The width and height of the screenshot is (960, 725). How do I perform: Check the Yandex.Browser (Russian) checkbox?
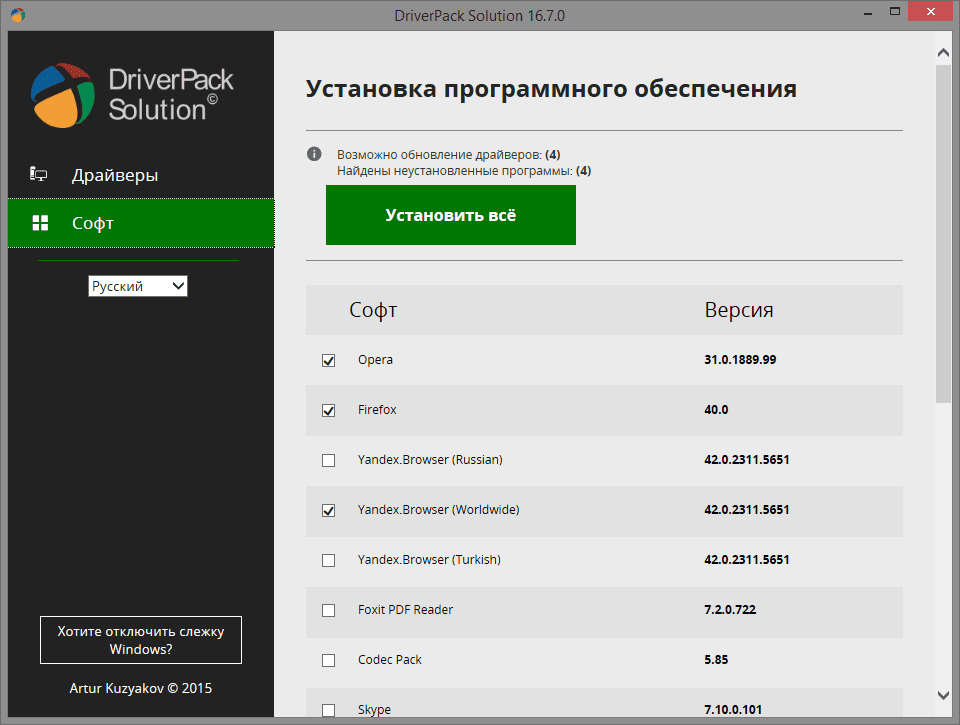click(329, 460)
